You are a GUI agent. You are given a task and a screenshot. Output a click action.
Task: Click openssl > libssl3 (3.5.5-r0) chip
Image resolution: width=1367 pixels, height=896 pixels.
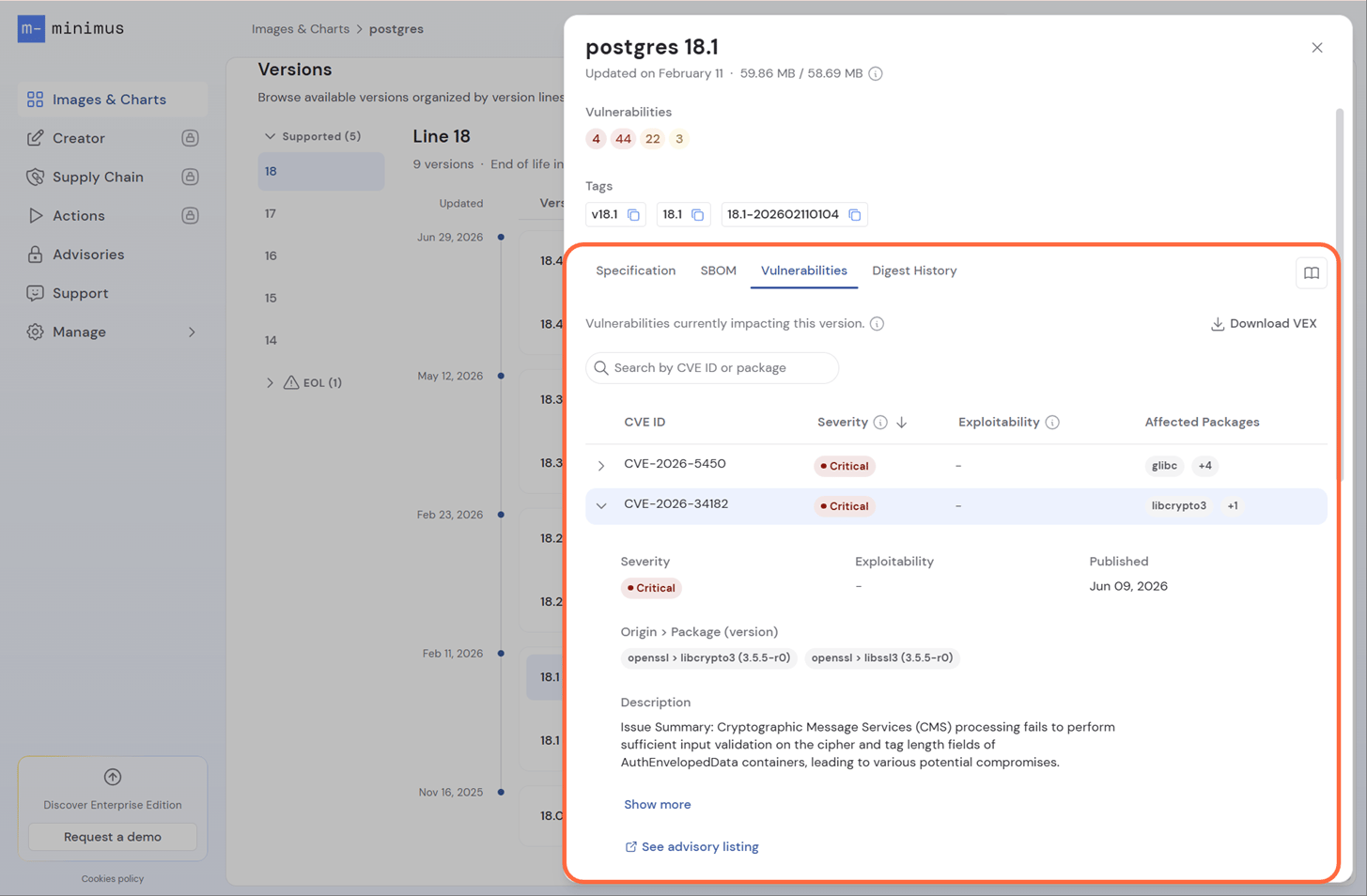click(x=882, y=658)
